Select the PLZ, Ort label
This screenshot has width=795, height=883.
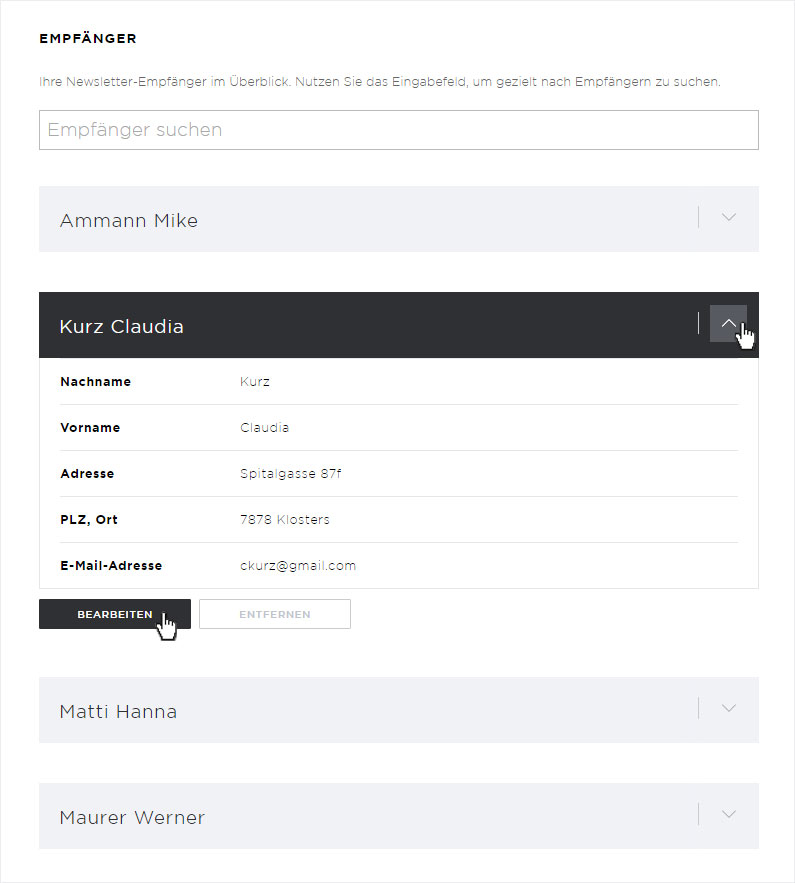click(89, 520)
